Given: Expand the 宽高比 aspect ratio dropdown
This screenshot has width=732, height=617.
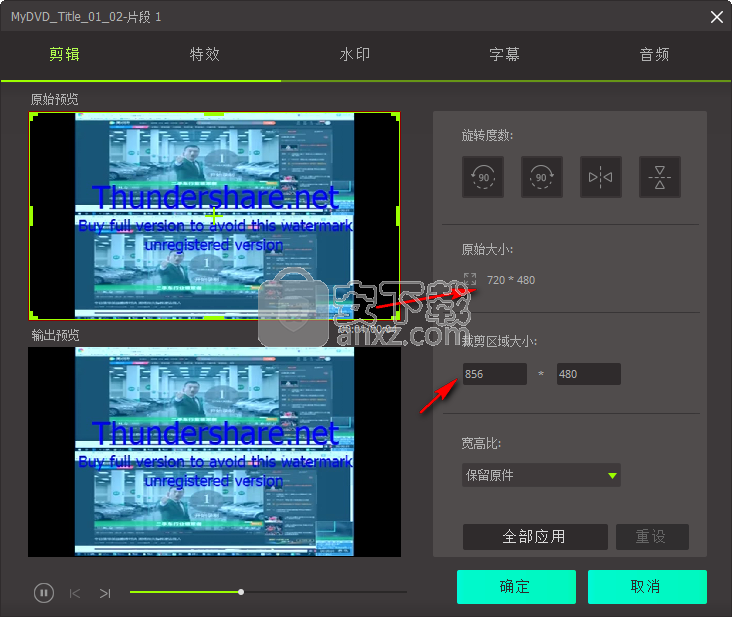Looking at the screenshot, I should [541, 475].
